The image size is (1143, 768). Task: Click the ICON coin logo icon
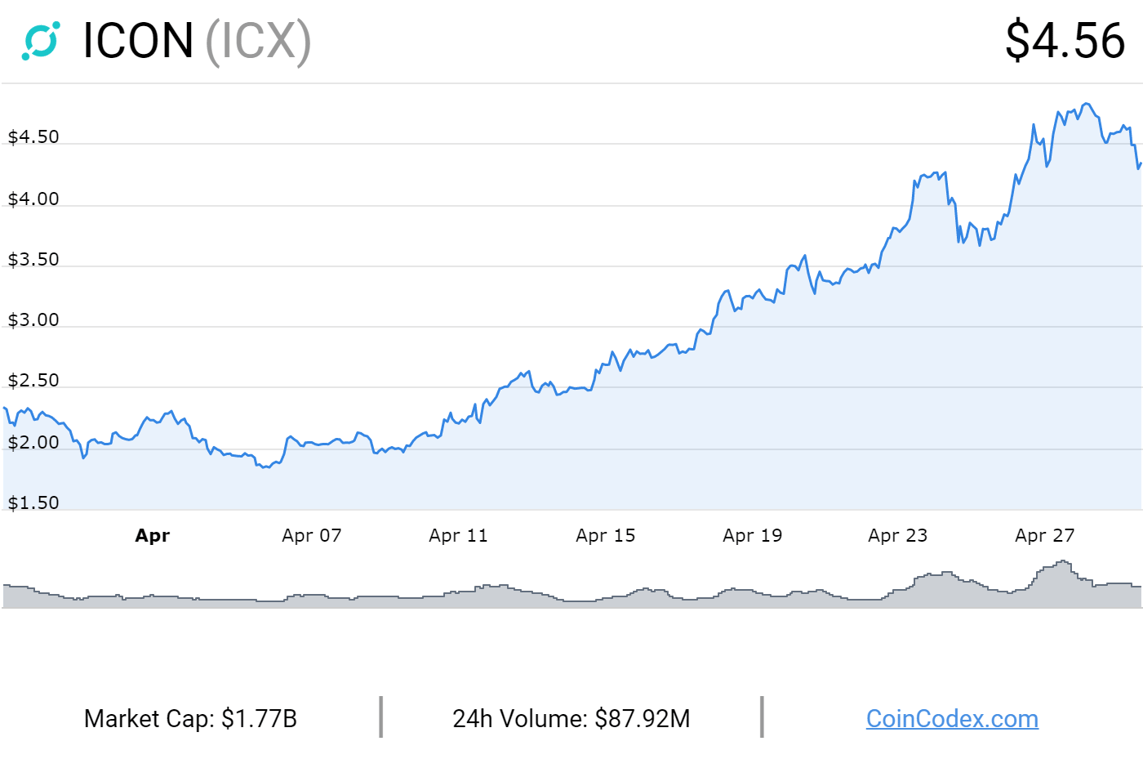pos(41,41)
